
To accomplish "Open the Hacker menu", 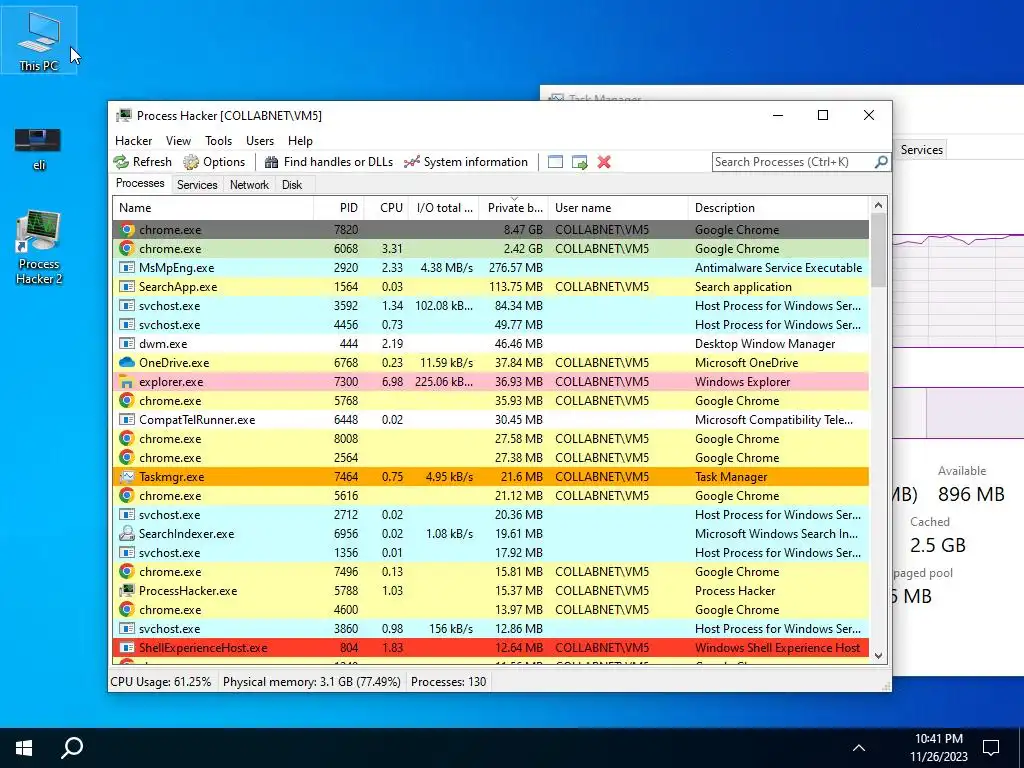I will (x=133, y=141).
